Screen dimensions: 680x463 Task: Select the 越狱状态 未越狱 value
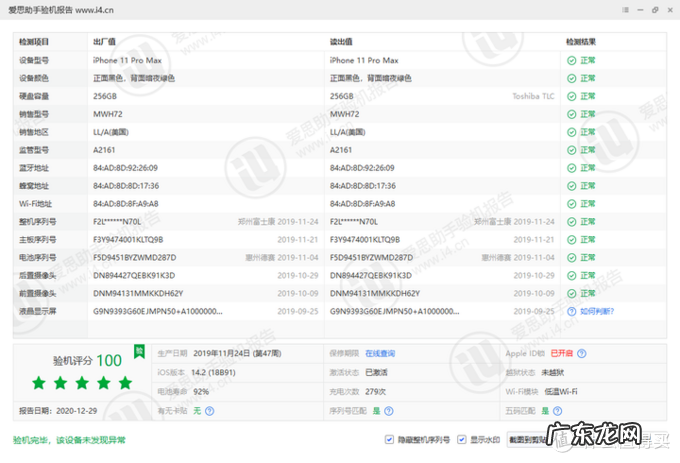[552, 372]
